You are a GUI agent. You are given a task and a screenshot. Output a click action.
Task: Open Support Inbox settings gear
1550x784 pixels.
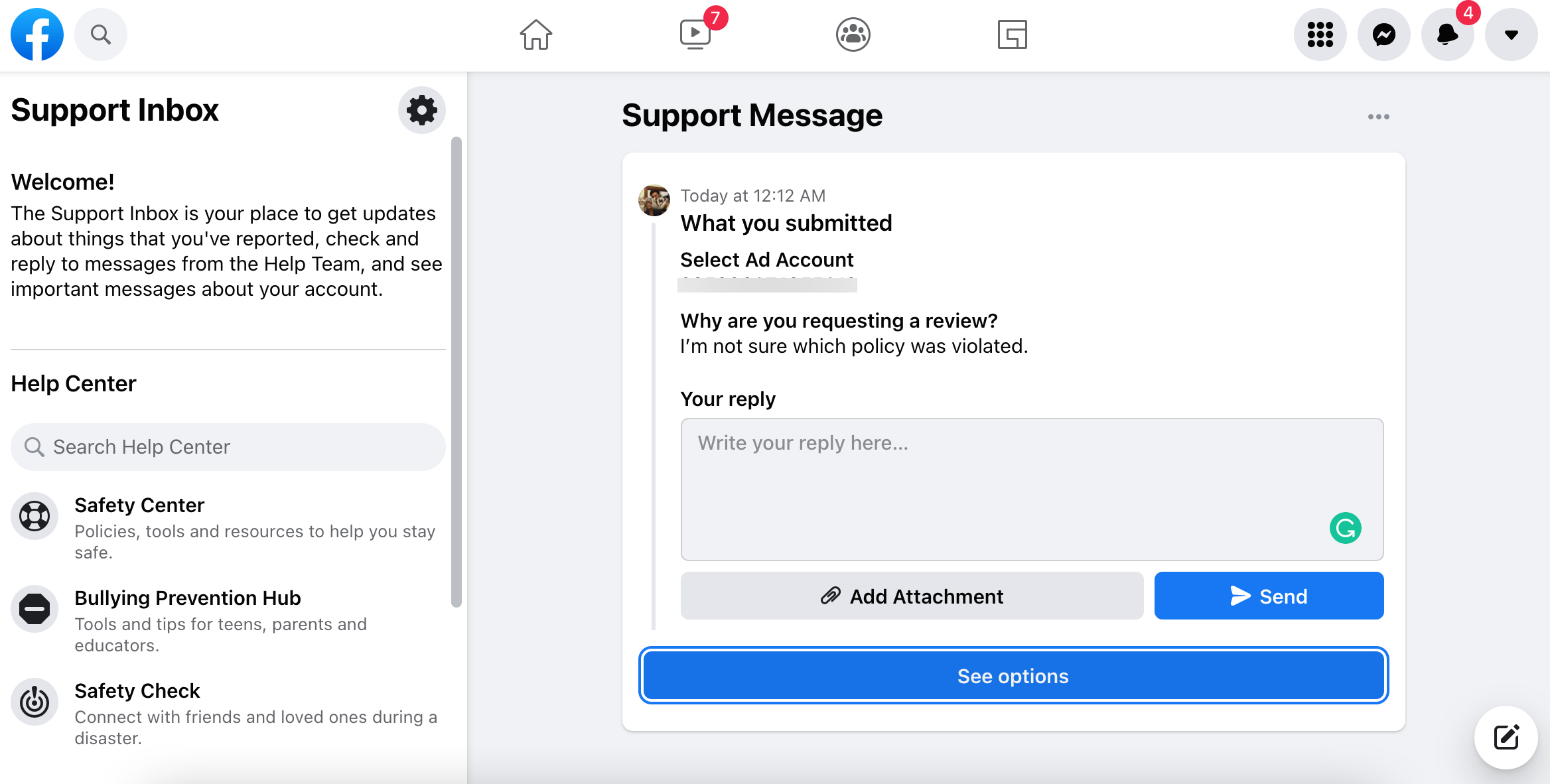click(x=421, y=110)
